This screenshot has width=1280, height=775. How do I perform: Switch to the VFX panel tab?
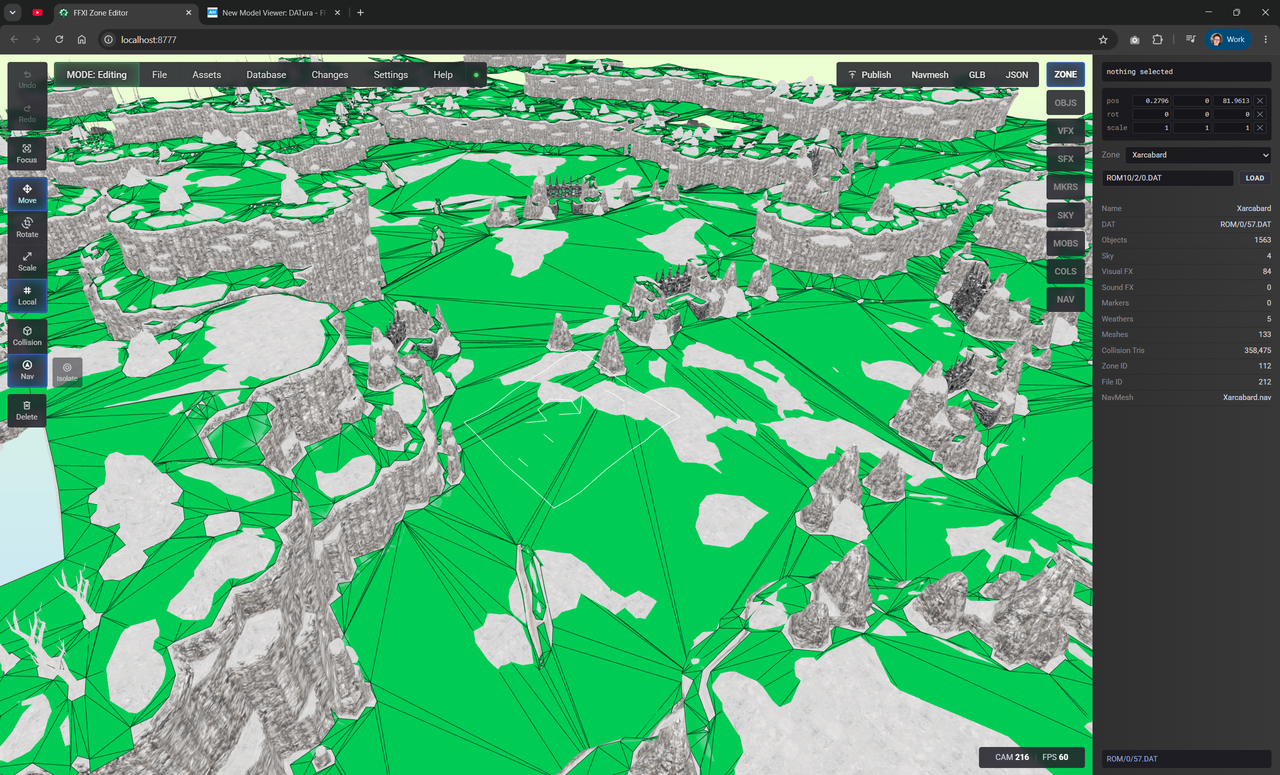tap(1066, 131)
